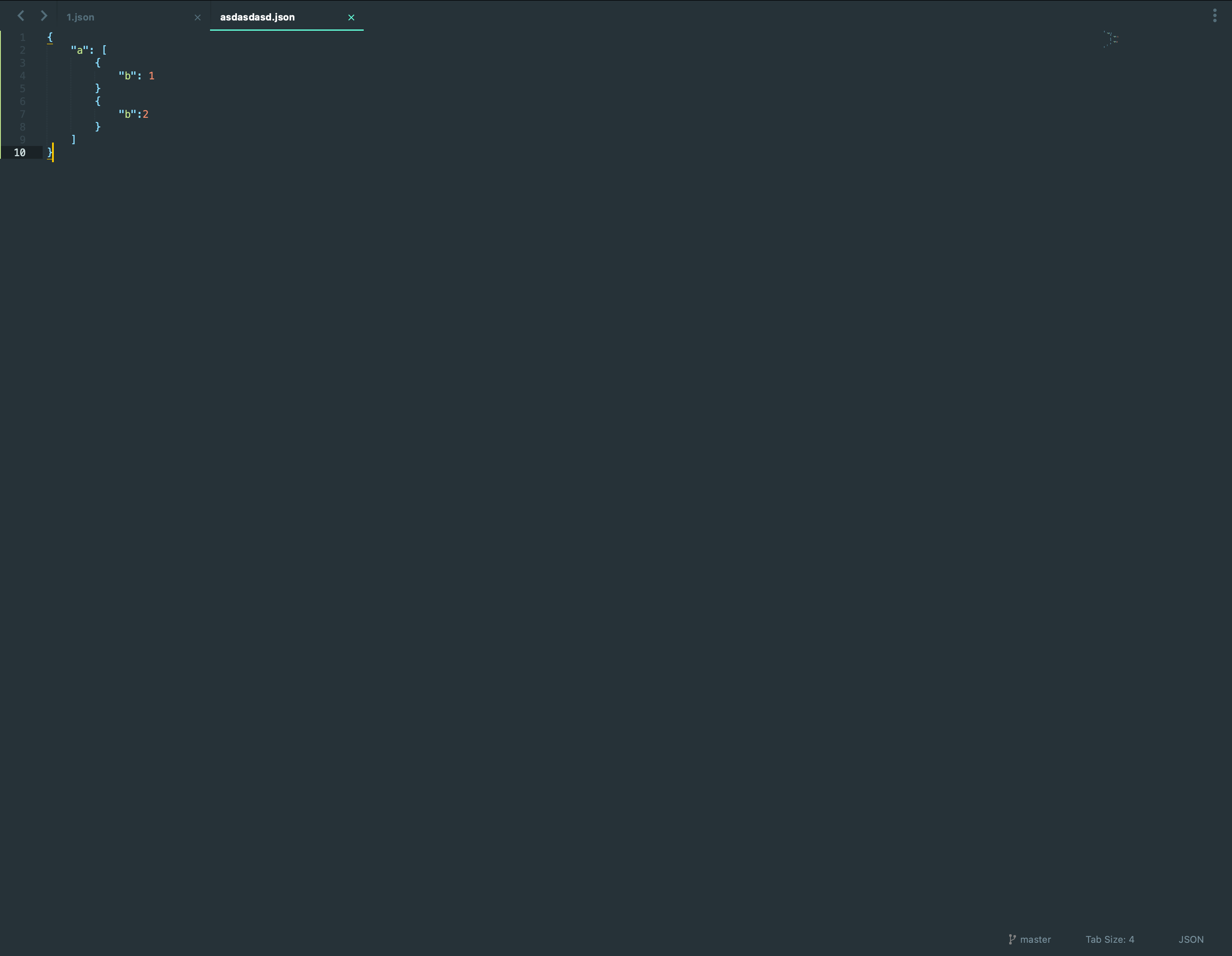Click the git branch icon in status bar
The image size is (1232, 956).
click(1012, 939)
